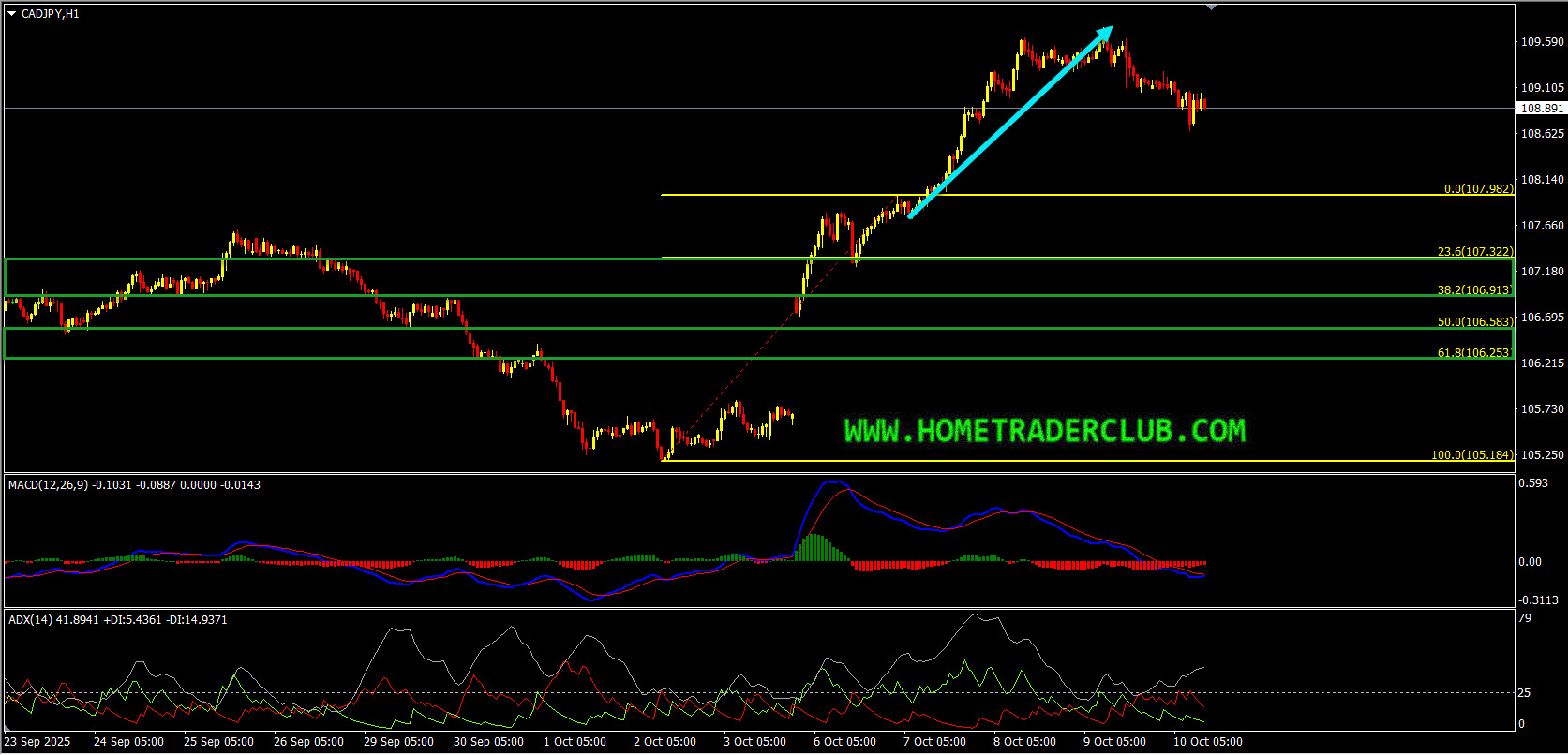Click the 0.593 value on MACD scale
The height and width of the screenshot is (755, 1568).
[x=1533, y=483]
